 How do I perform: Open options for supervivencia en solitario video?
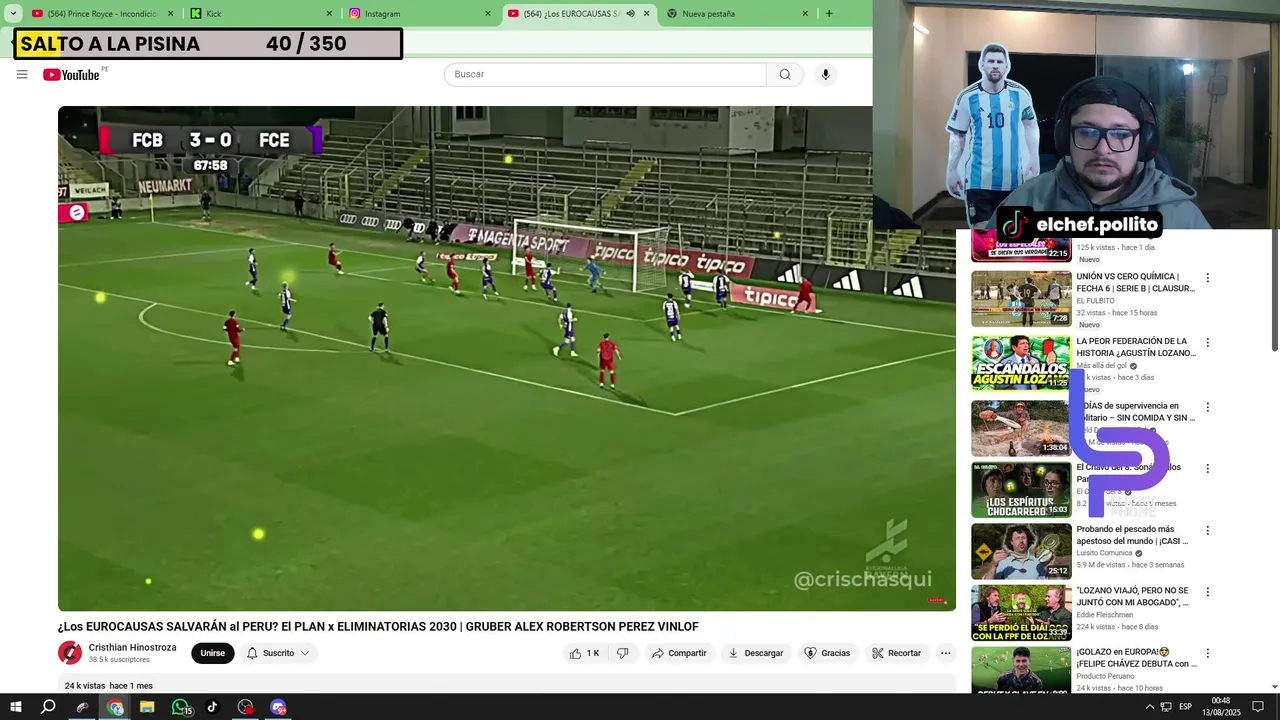point(1207,407)
